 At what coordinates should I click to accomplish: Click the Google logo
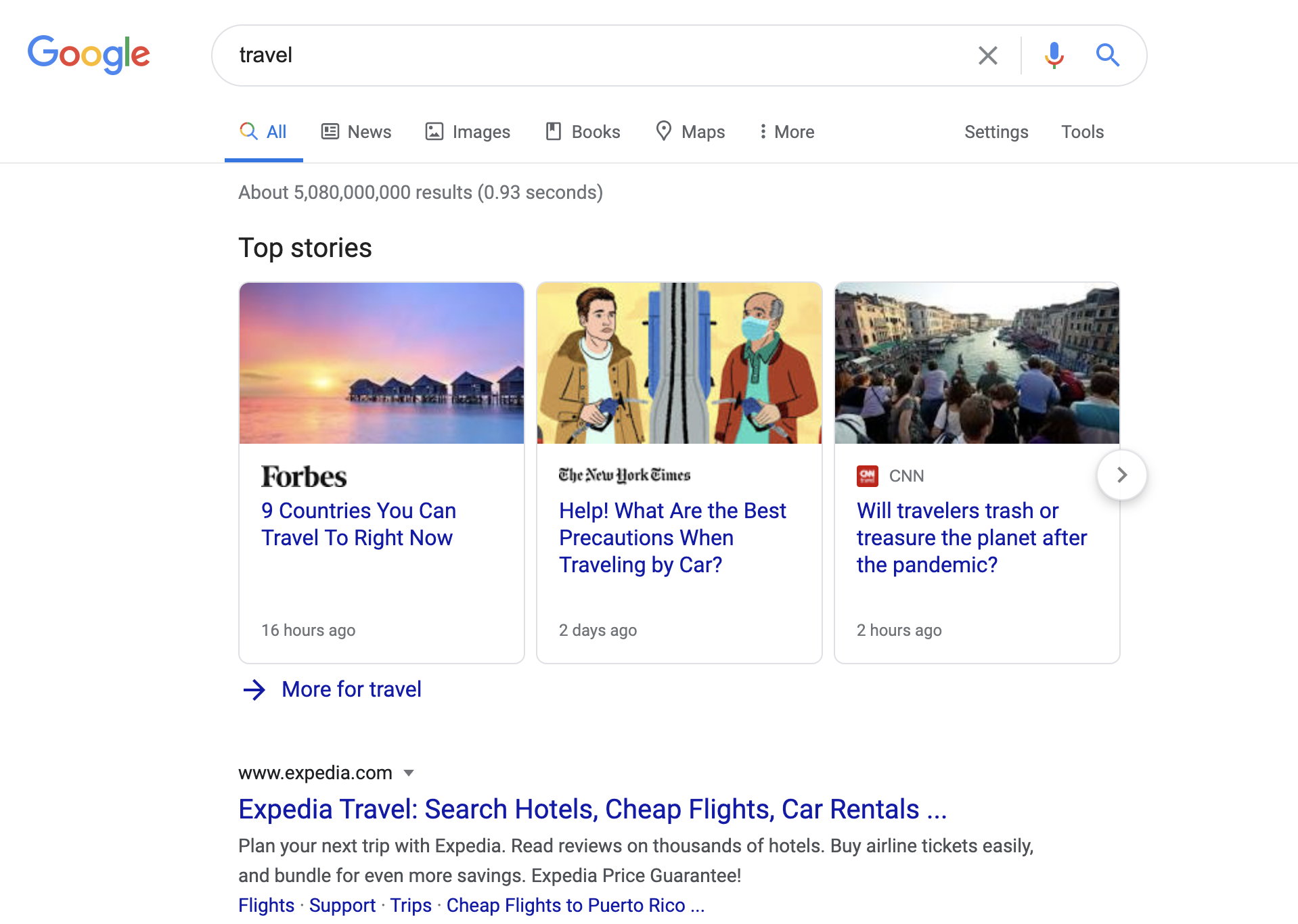[89, 55]
